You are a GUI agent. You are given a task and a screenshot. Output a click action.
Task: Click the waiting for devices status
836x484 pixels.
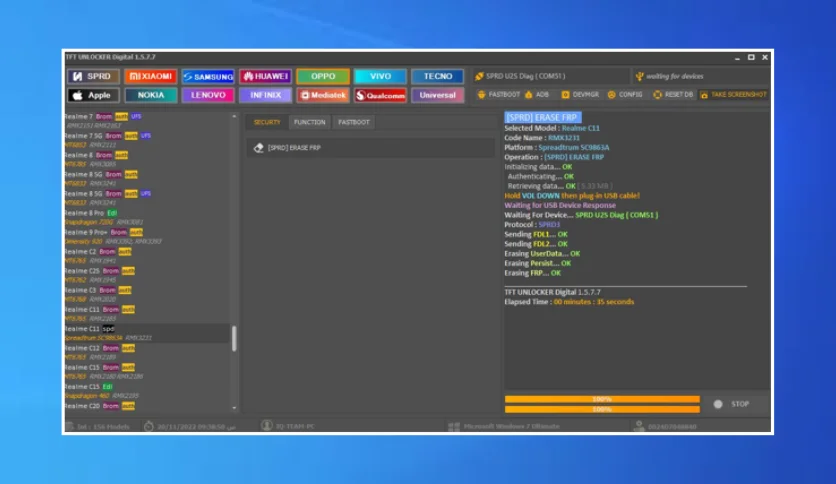pos(669,76)
